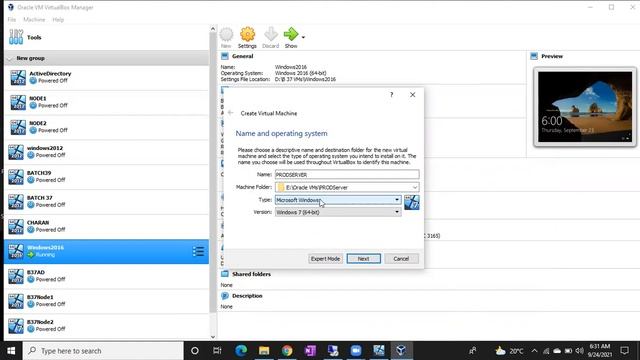
Task: Collapse the New group header
Action: (106, 58)
